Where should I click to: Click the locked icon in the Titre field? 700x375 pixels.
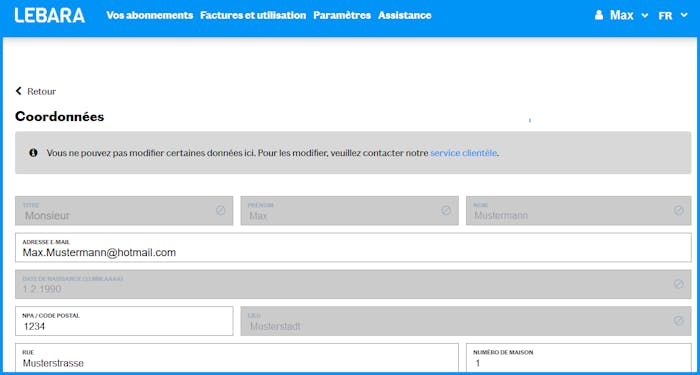221,211
